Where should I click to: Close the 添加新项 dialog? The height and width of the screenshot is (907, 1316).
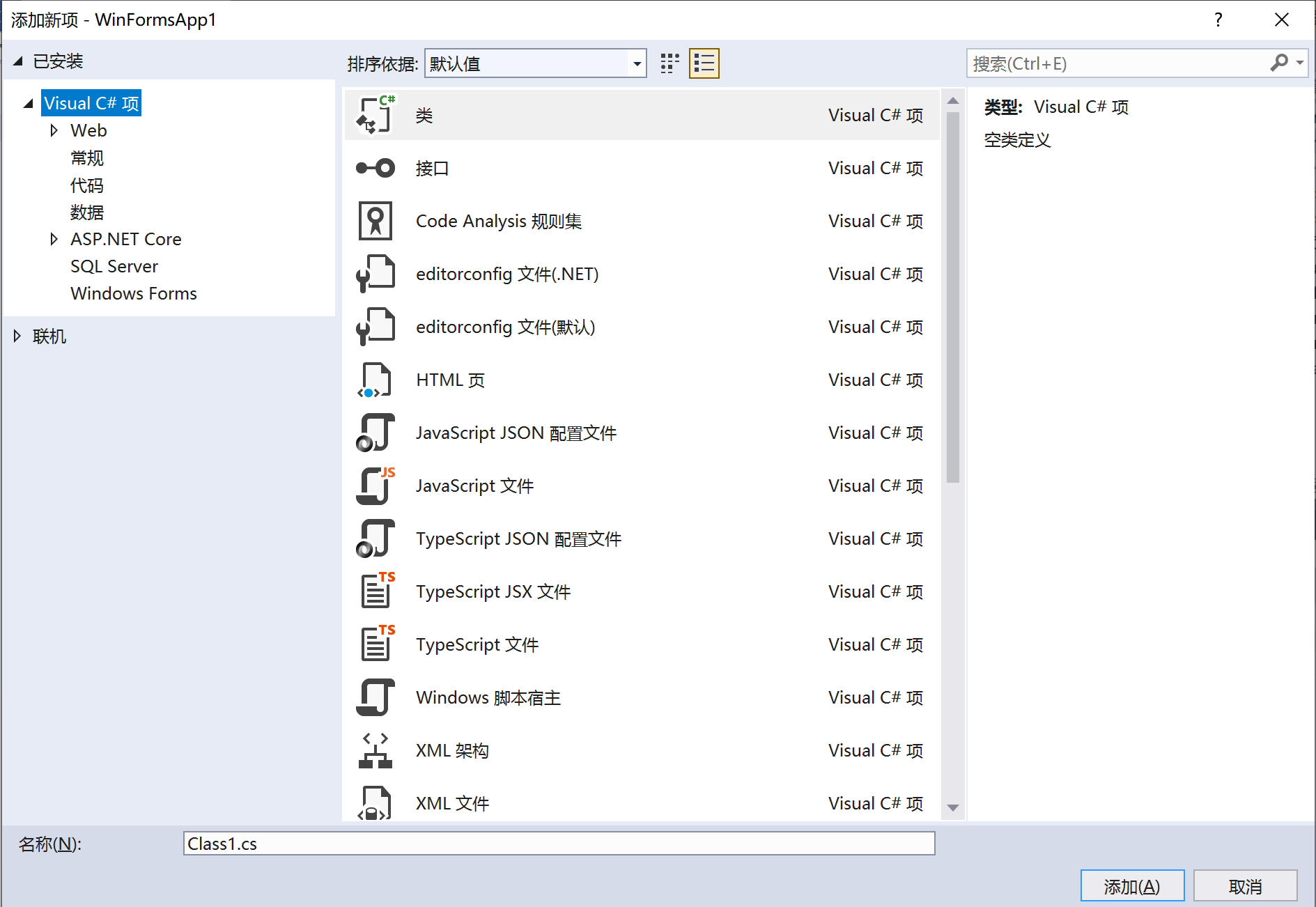(x=1282, y=20)
